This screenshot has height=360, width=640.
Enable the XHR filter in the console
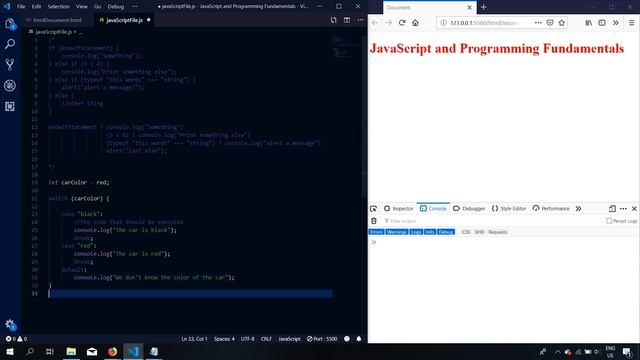[x=479, y=232]
